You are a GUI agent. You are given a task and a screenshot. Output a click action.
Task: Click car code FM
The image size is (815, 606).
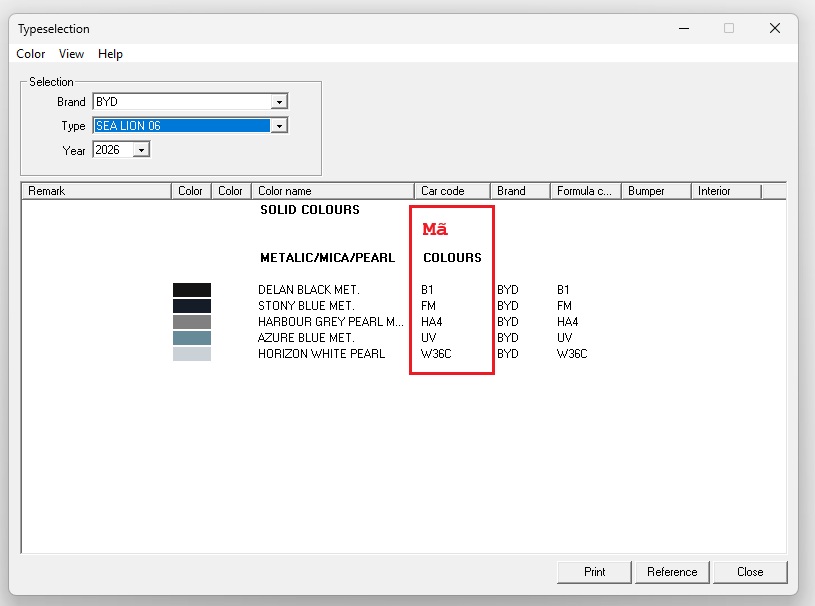coord(428,306)
